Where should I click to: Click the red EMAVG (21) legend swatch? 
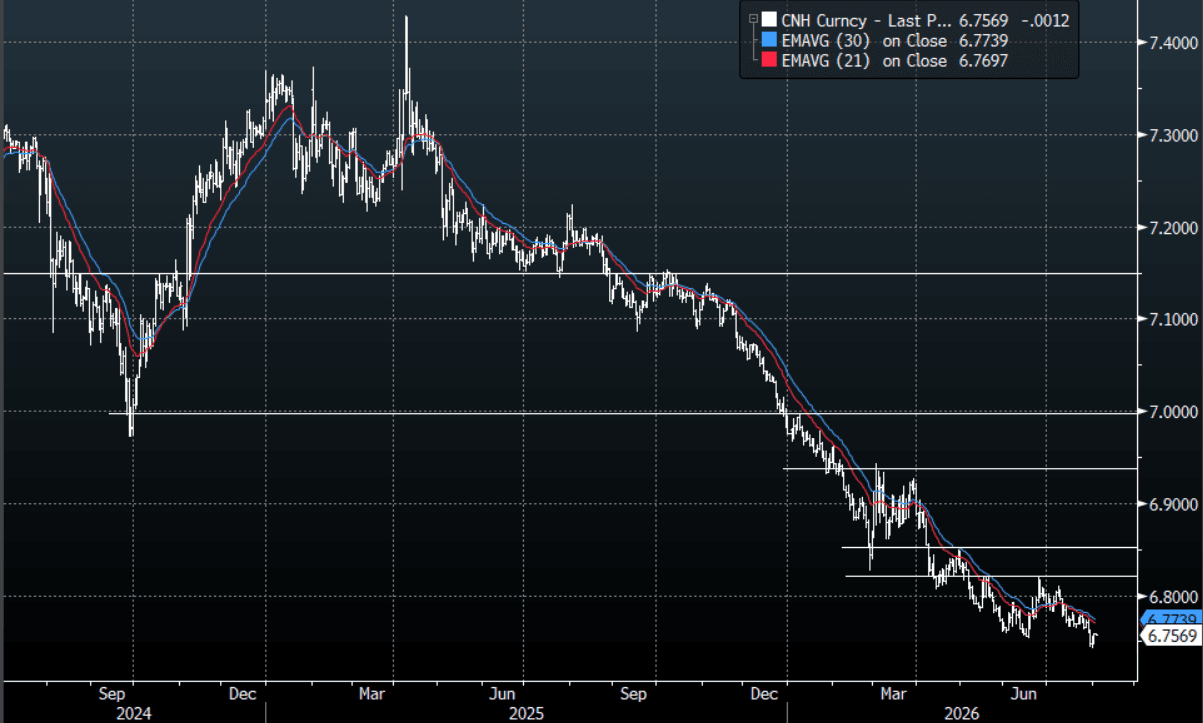click(767, 61)
